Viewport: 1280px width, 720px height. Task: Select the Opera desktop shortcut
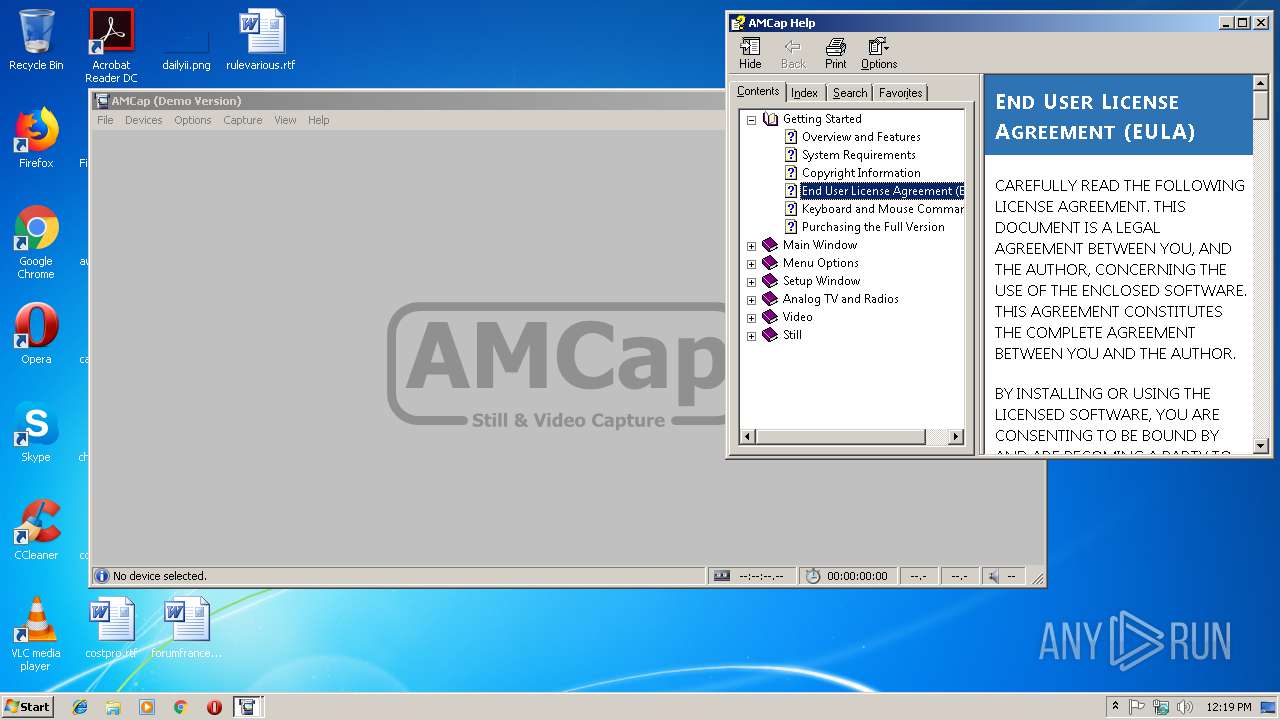[36, 334]
